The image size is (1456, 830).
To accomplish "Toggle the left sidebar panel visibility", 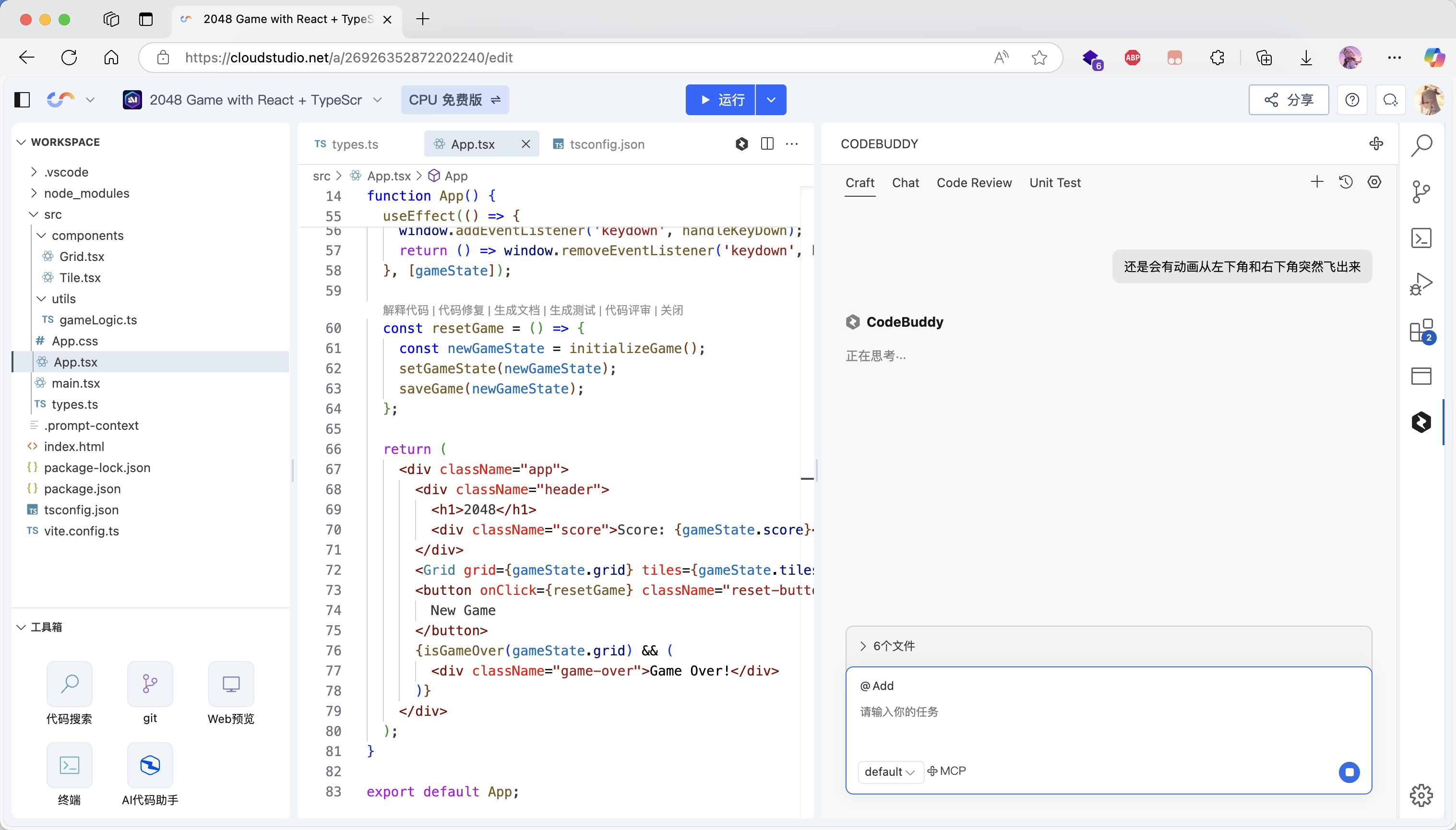I will [22, 100].
